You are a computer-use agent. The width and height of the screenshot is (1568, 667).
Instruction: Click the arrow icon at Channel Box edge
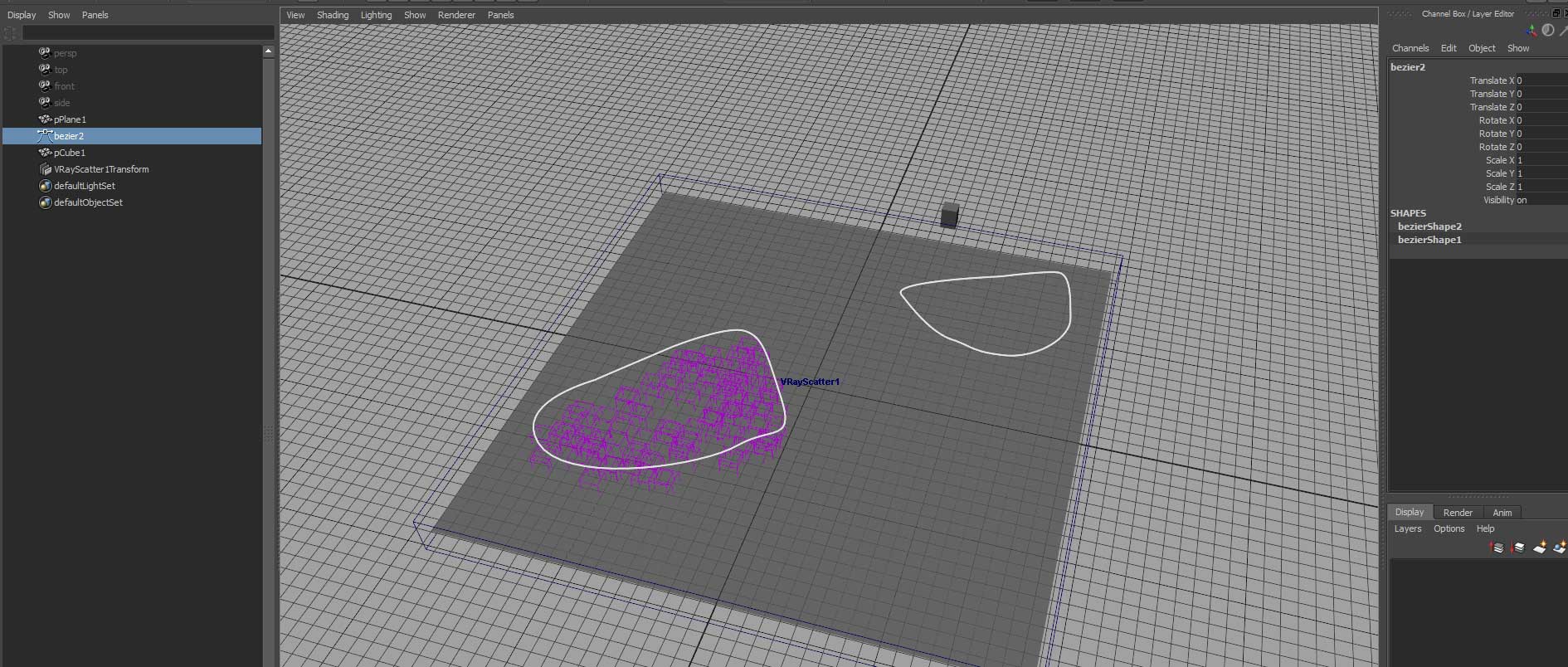(x=1563, y=31)
